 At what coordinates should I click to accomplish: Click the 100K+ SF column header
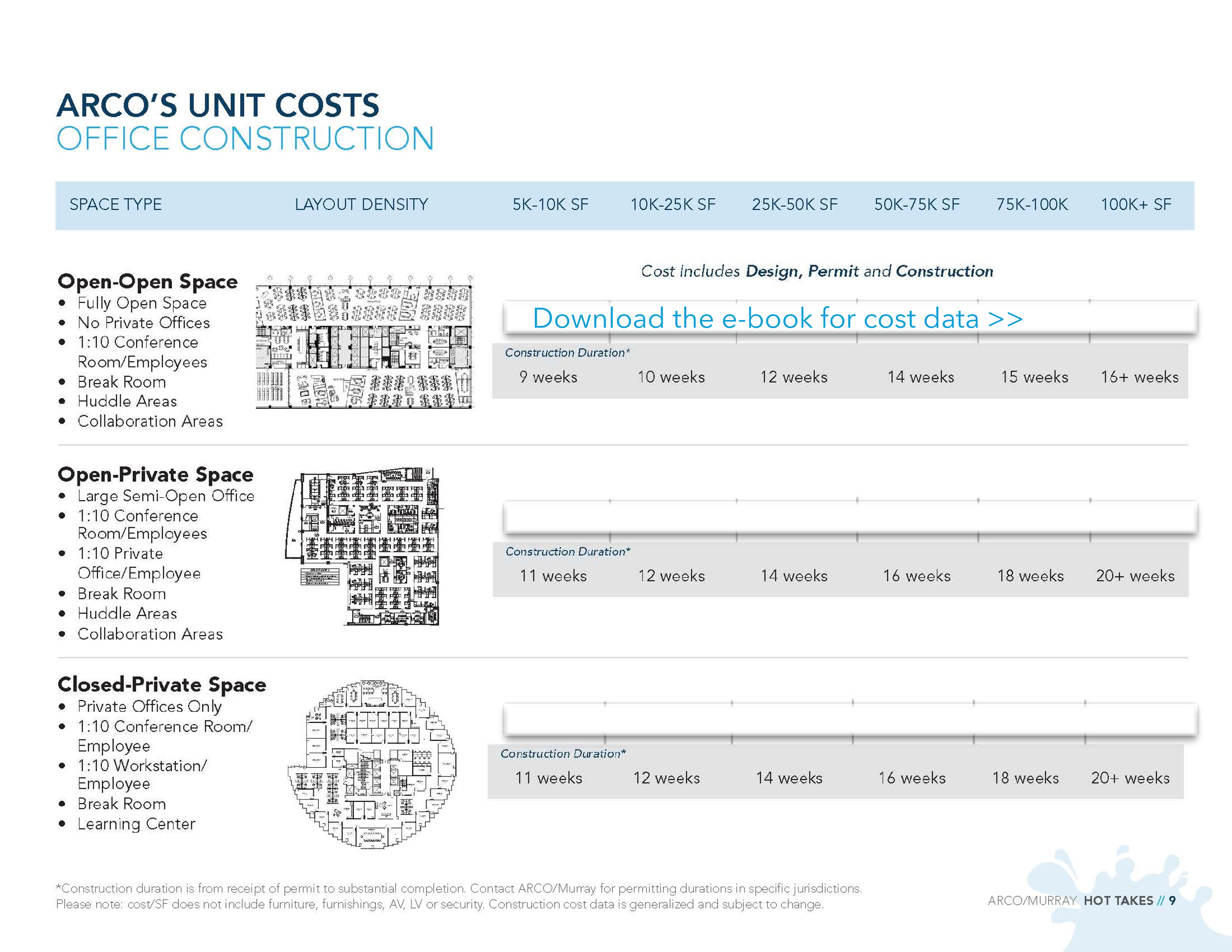coord(1136,204)
